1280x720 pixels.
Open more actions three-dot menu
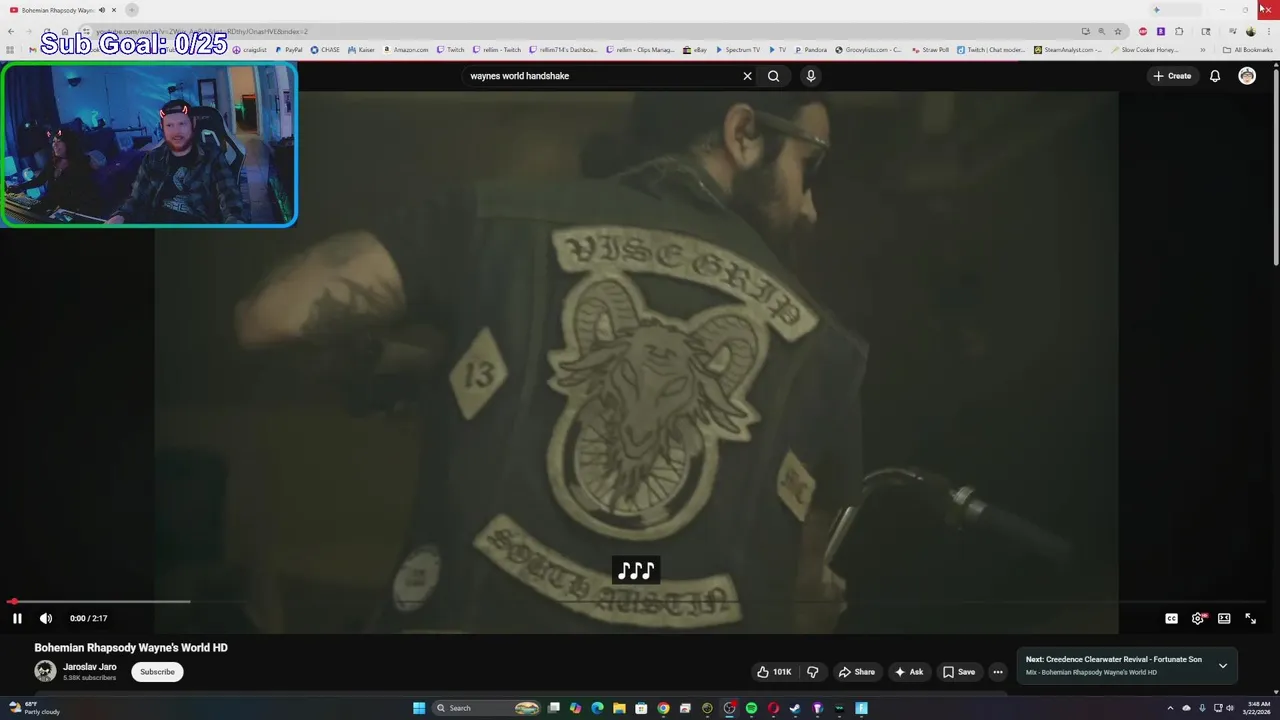click(x=997, y=672)
